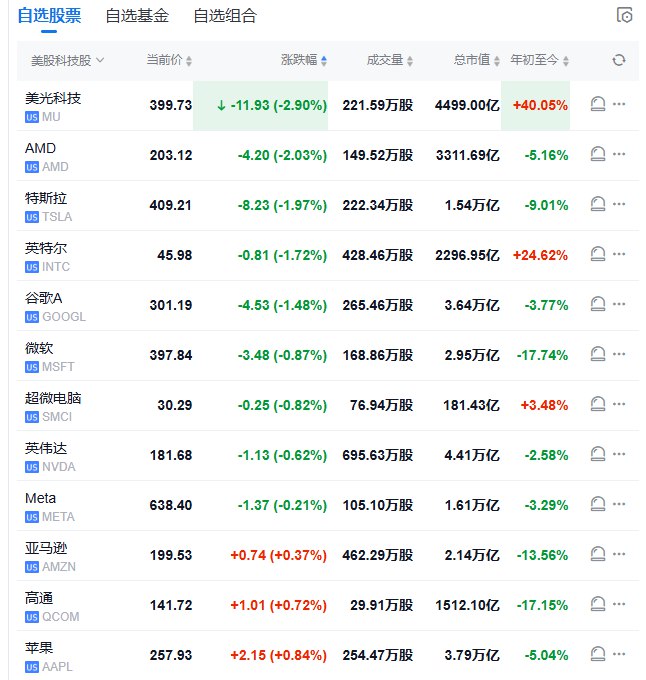Open 英伟达 stock page
Viewport: 646px width, 680px height.
[x=46, y=448]
